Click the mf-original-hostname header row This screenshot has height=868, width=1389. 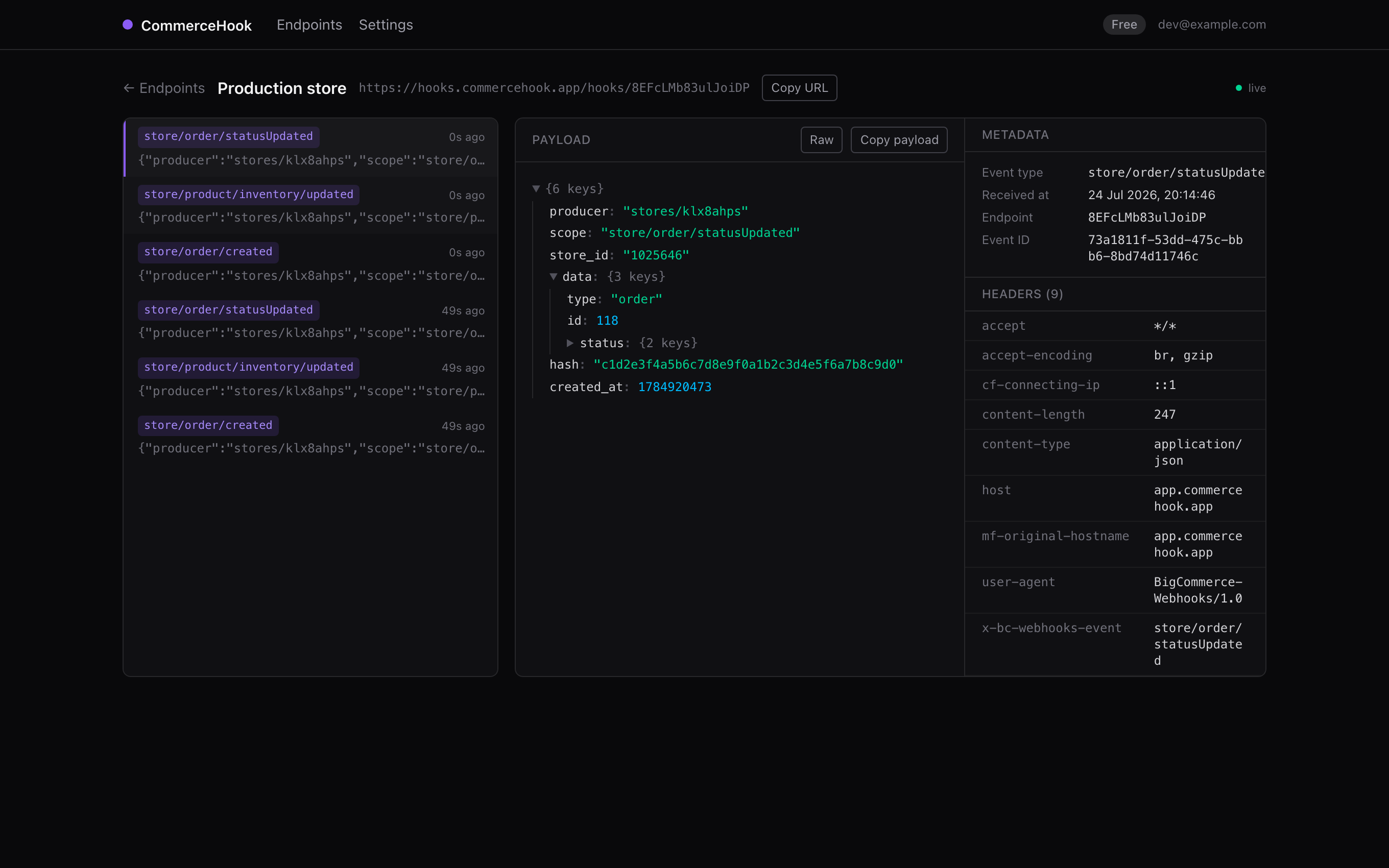click(1115, 544)
